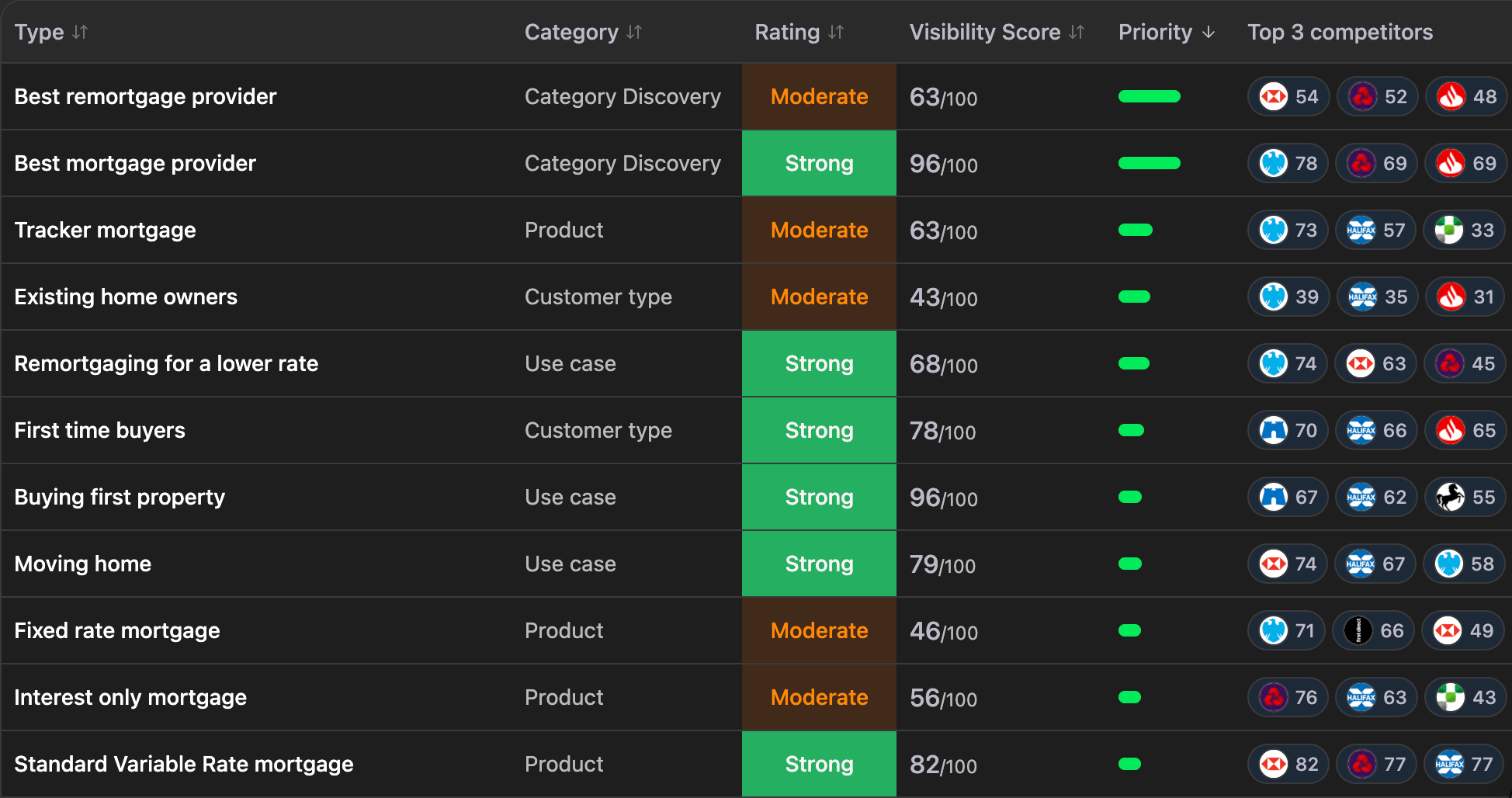This screenshot has width=1512, height=798.
Task: Click competitor chip scoring 70 in First time buyers
Action: [1289, 431]
